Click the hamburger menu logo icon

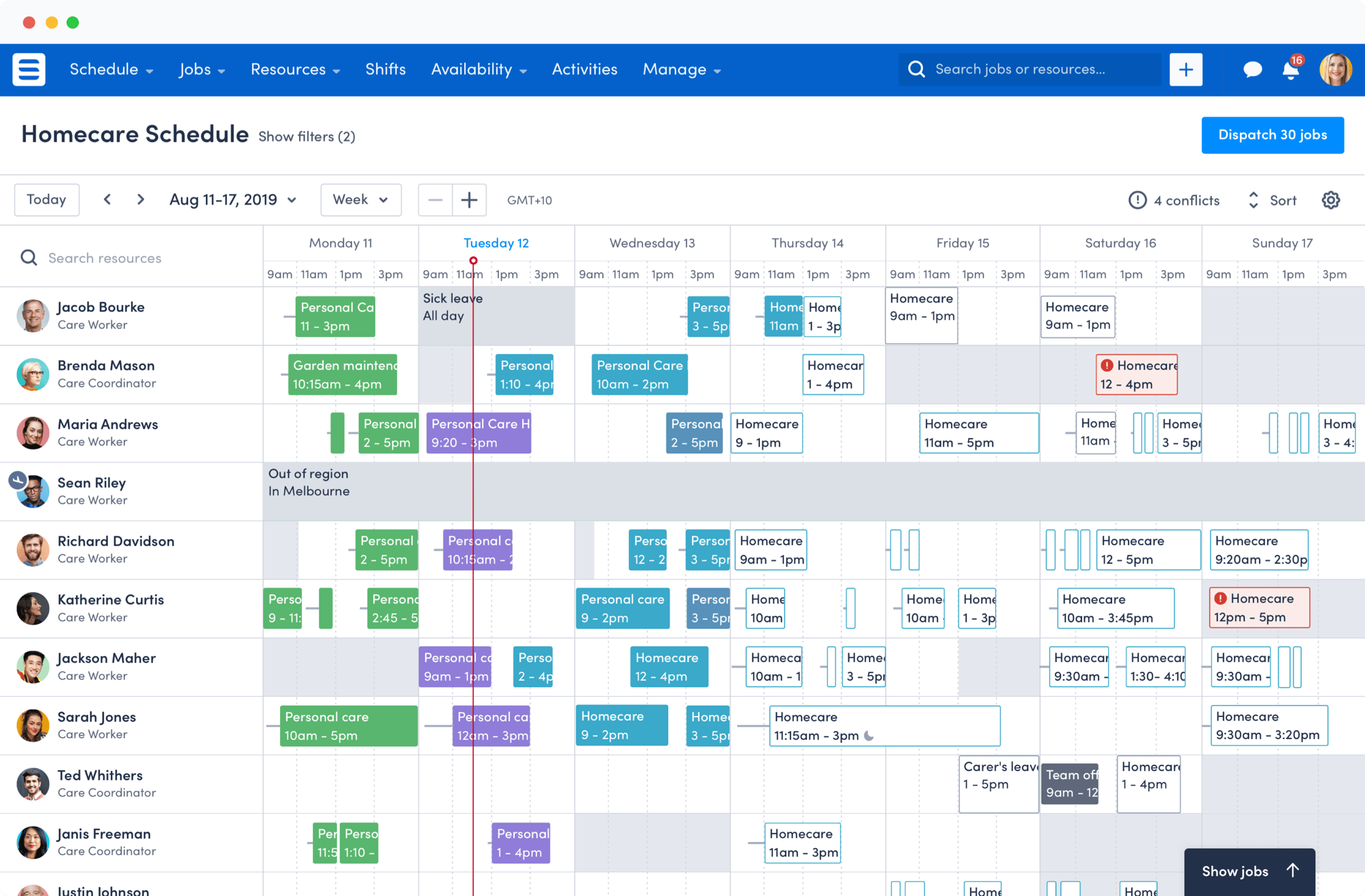(x=29, y=69)
